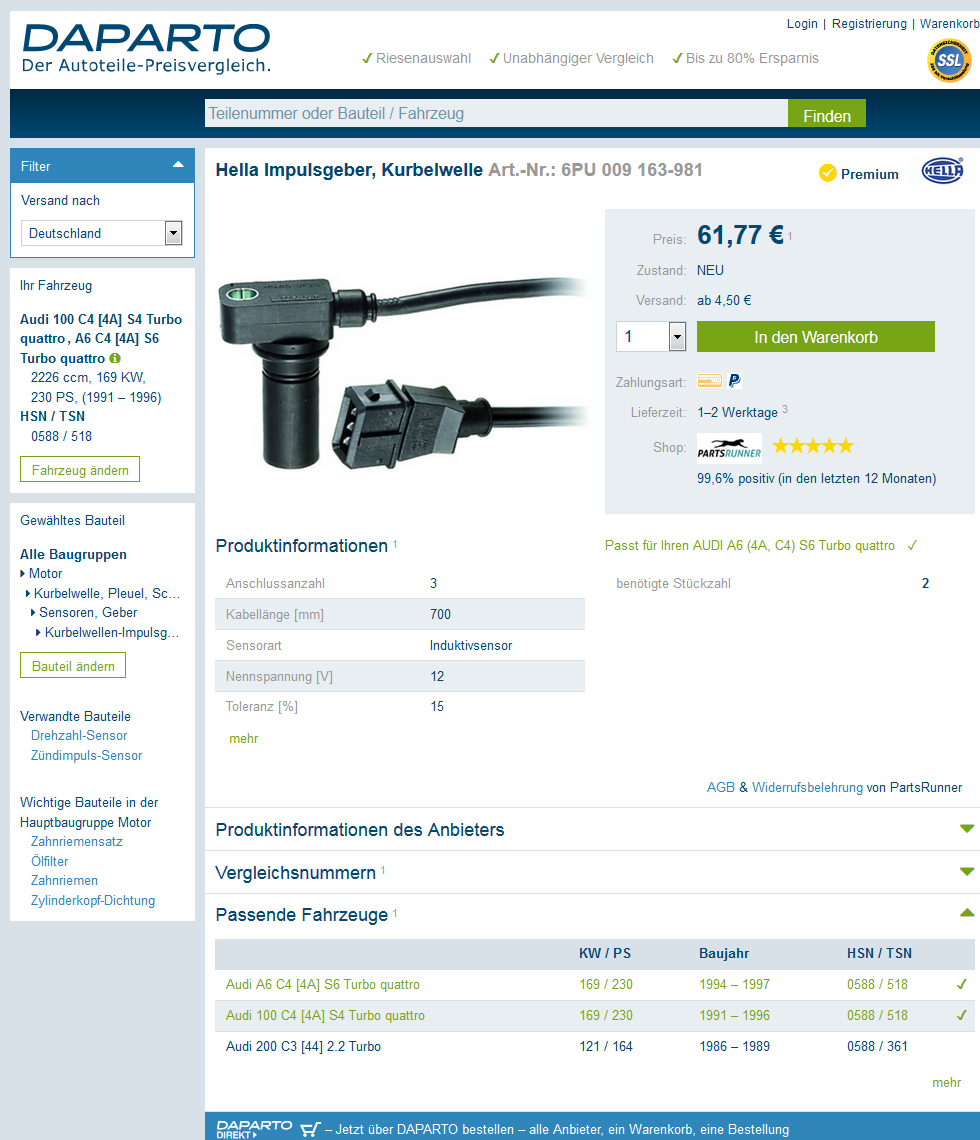Expand Produktinformationen des Anbieters section
Viewport: 980px width, 1140px height.
pos(966,829)
